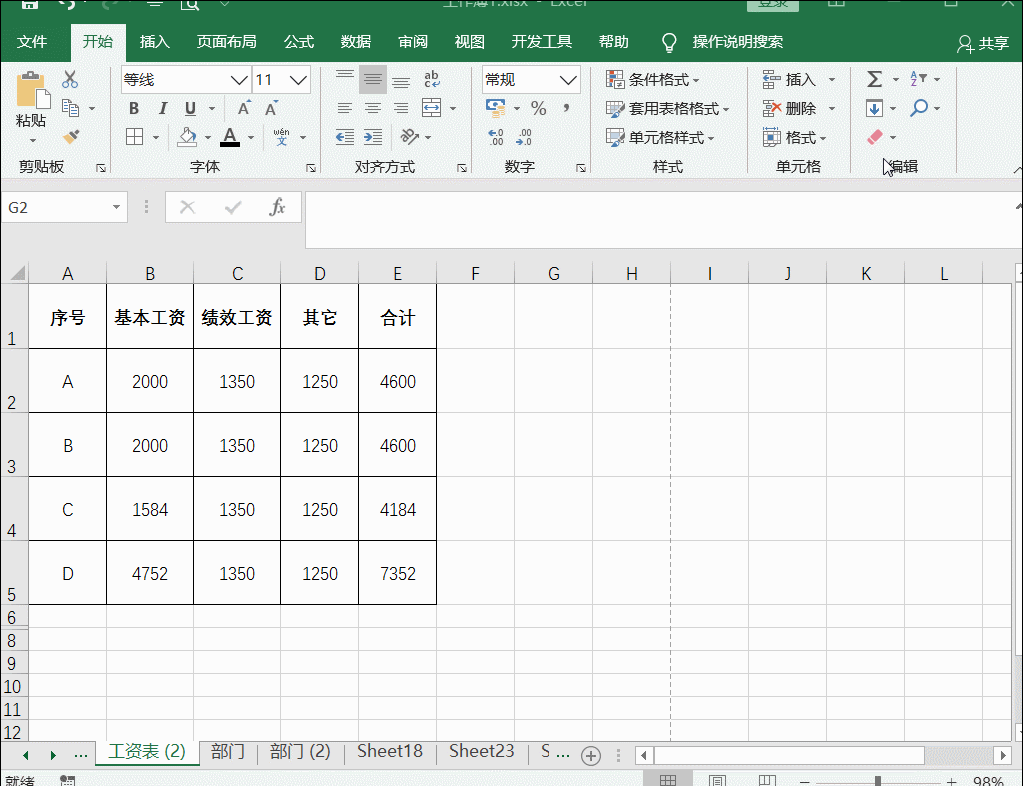1023x786 pixels.
Task: Click the Copy icon in clipboard group
Action: tap(70, 108)
